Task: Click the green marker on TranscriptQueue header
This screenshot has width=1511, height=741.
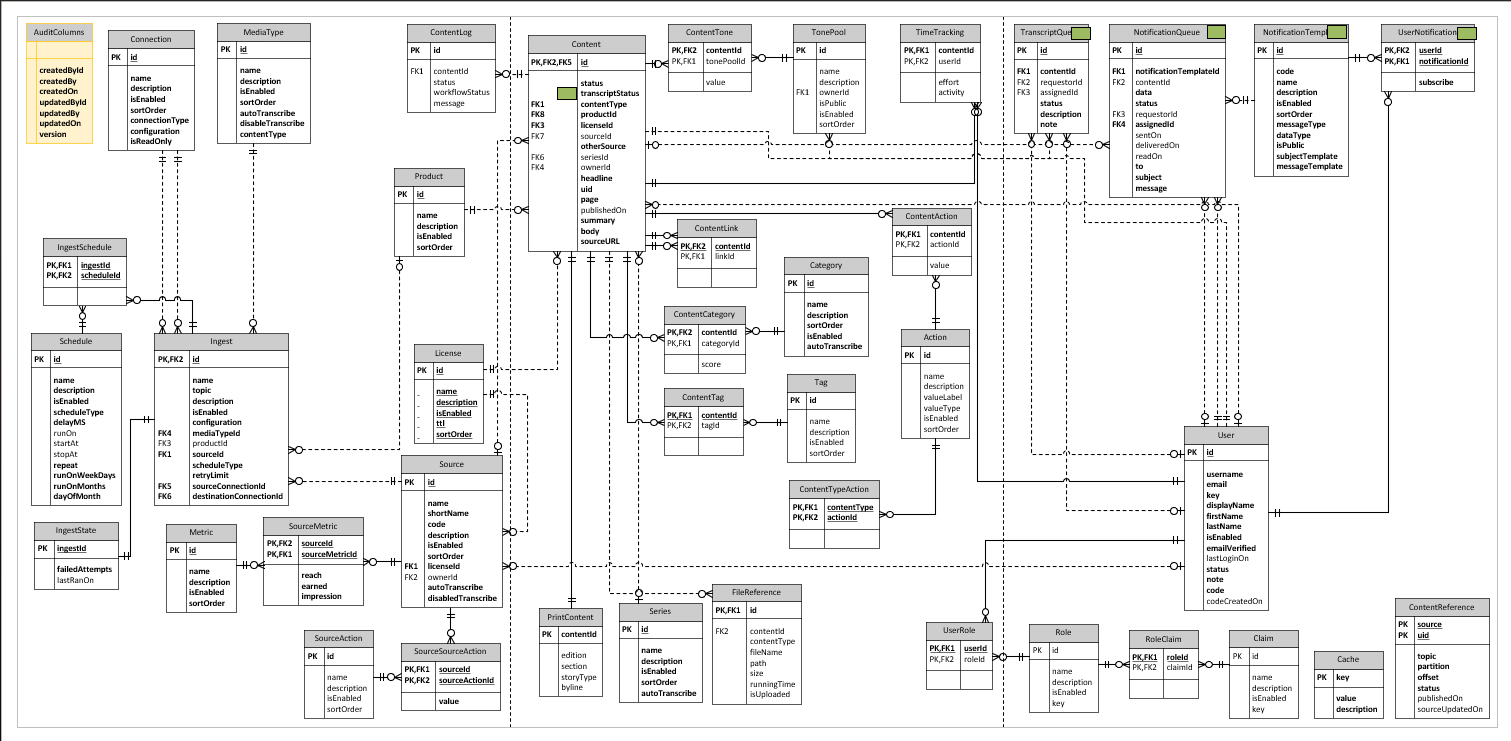Action: (1080, 33)
